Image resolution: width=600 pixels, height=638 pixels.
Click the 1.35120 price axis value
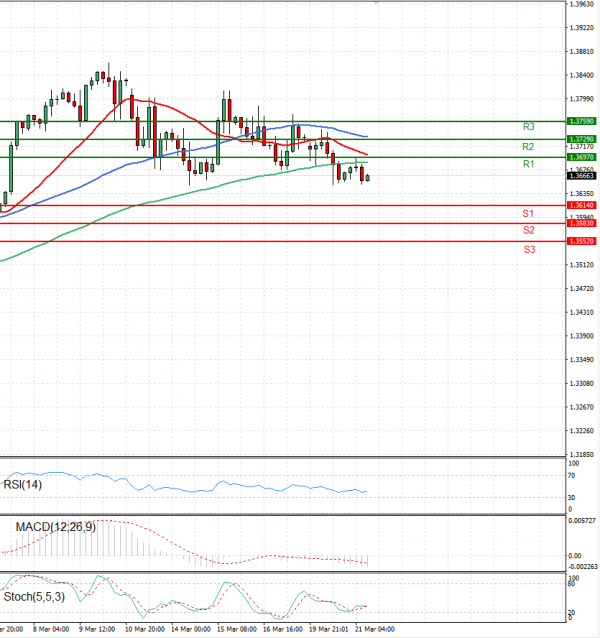582,265
